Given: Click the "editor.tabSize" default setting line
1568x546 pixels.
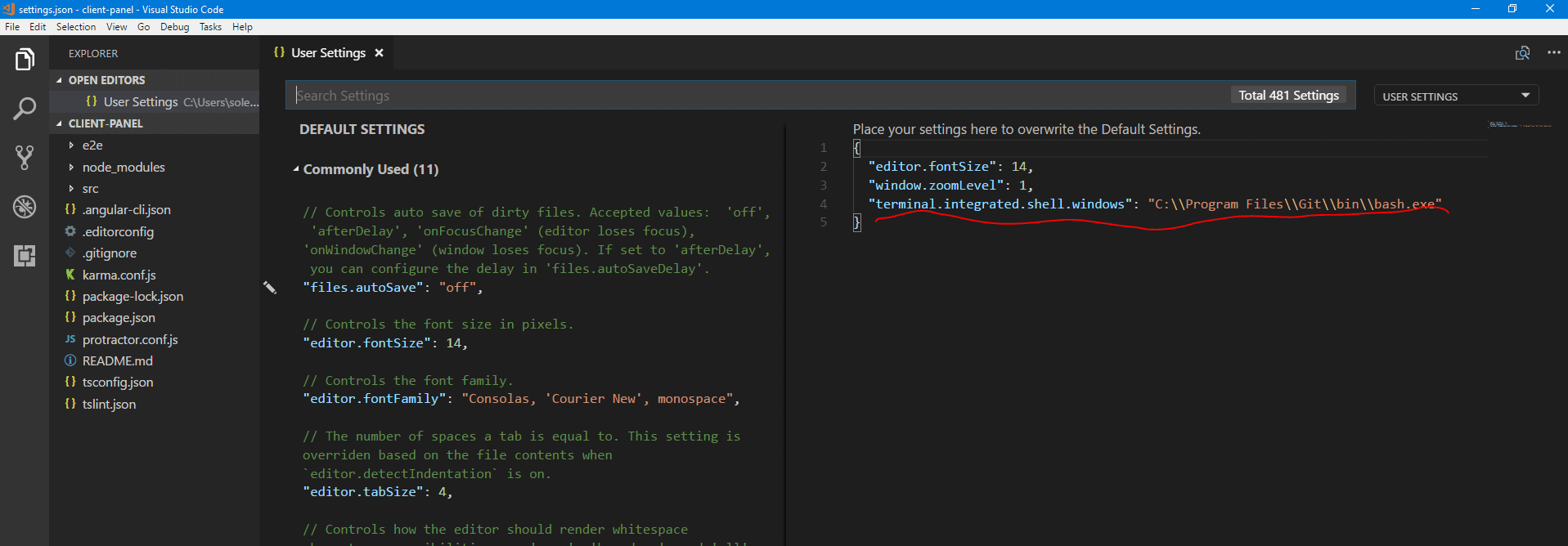Looking at the screenshot, I should tap(377, 492).
